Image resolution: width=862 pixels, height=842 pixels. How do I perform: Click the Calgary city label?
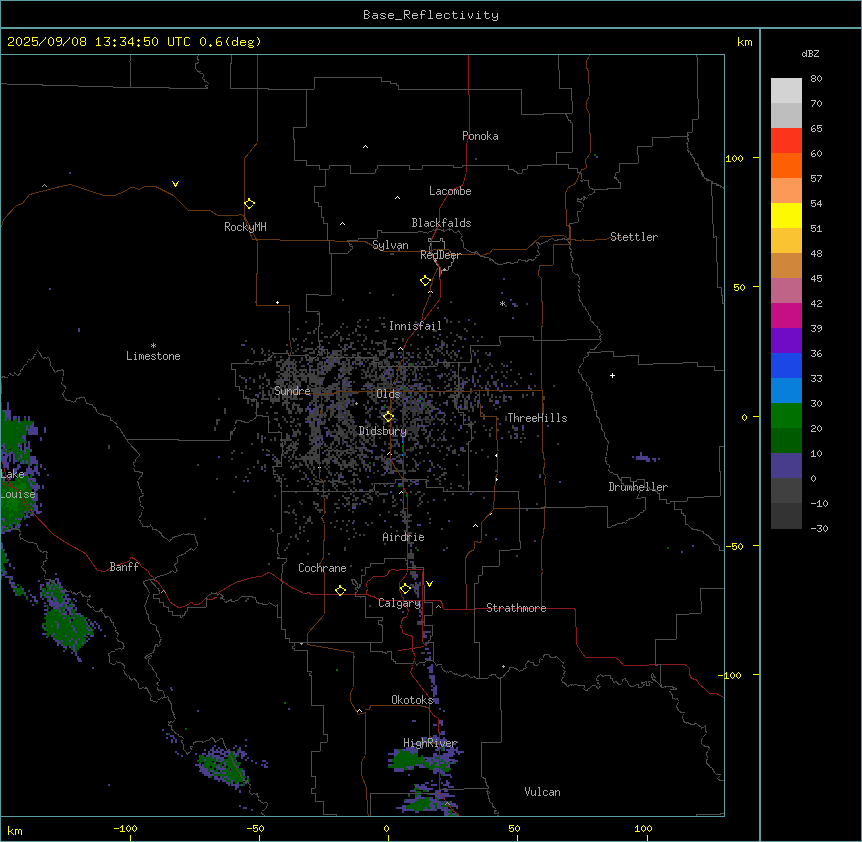pyautogui.click(x=400, y=603)
